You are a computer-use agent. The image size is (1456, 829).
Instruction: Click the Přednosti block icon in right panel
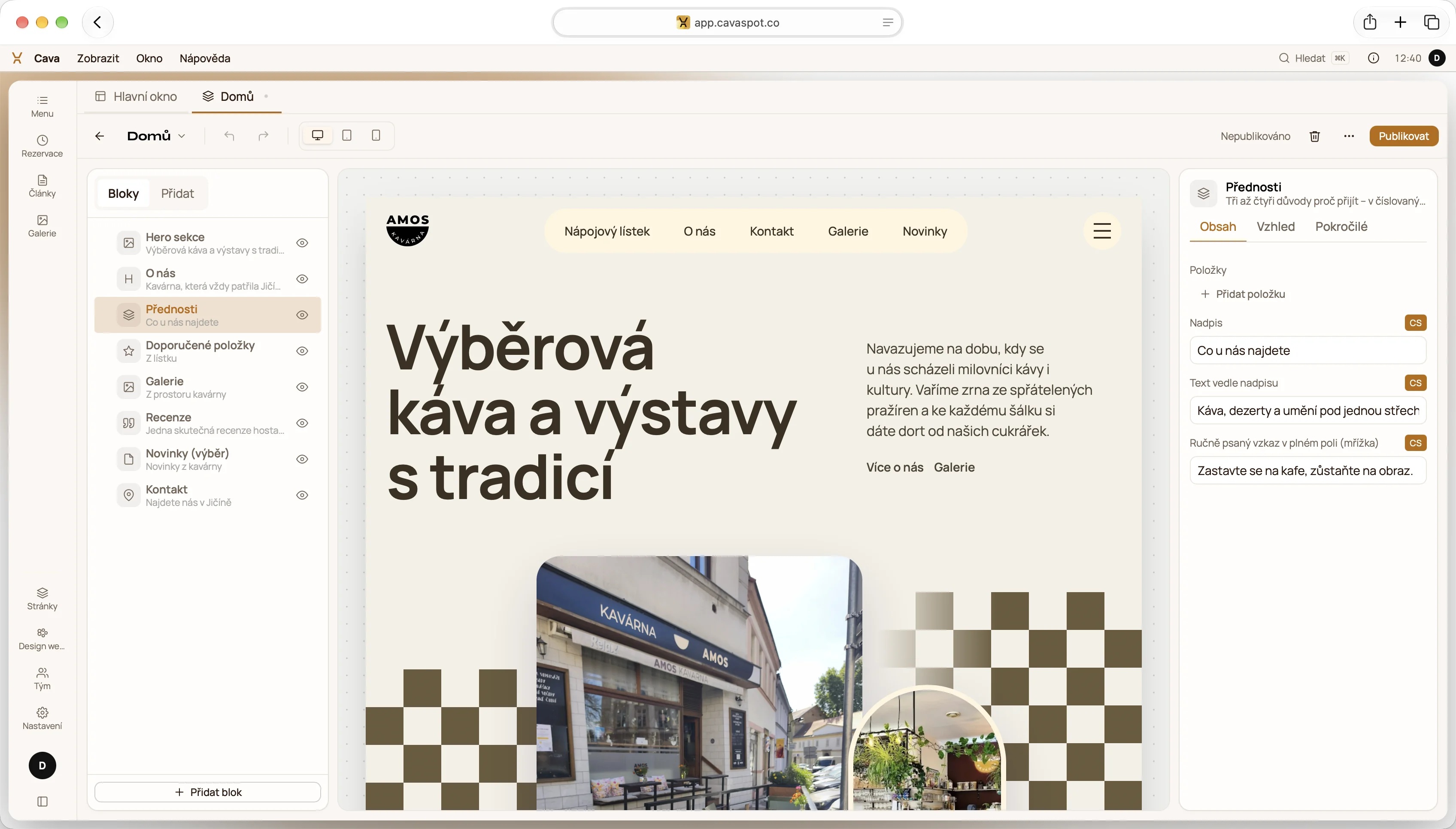[1204, 194]
